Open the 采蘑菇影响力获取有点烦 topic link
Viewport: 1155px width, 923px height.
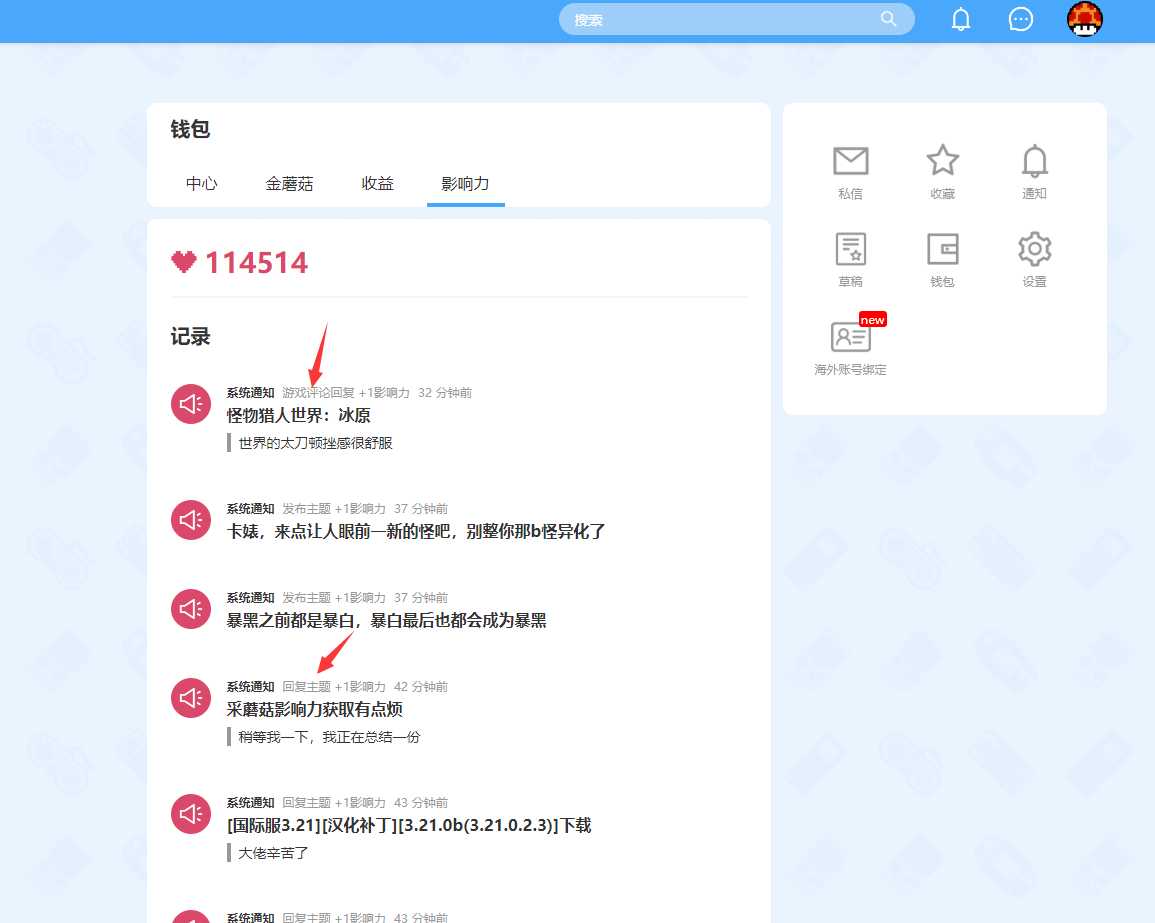(x=314, y=709)
